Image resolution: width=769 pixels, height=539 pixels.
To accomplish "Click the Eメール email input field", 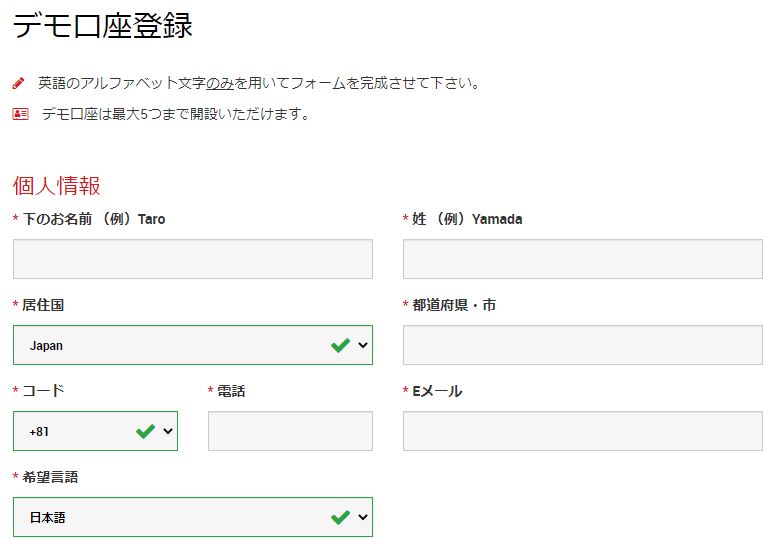I will point(583,431).
